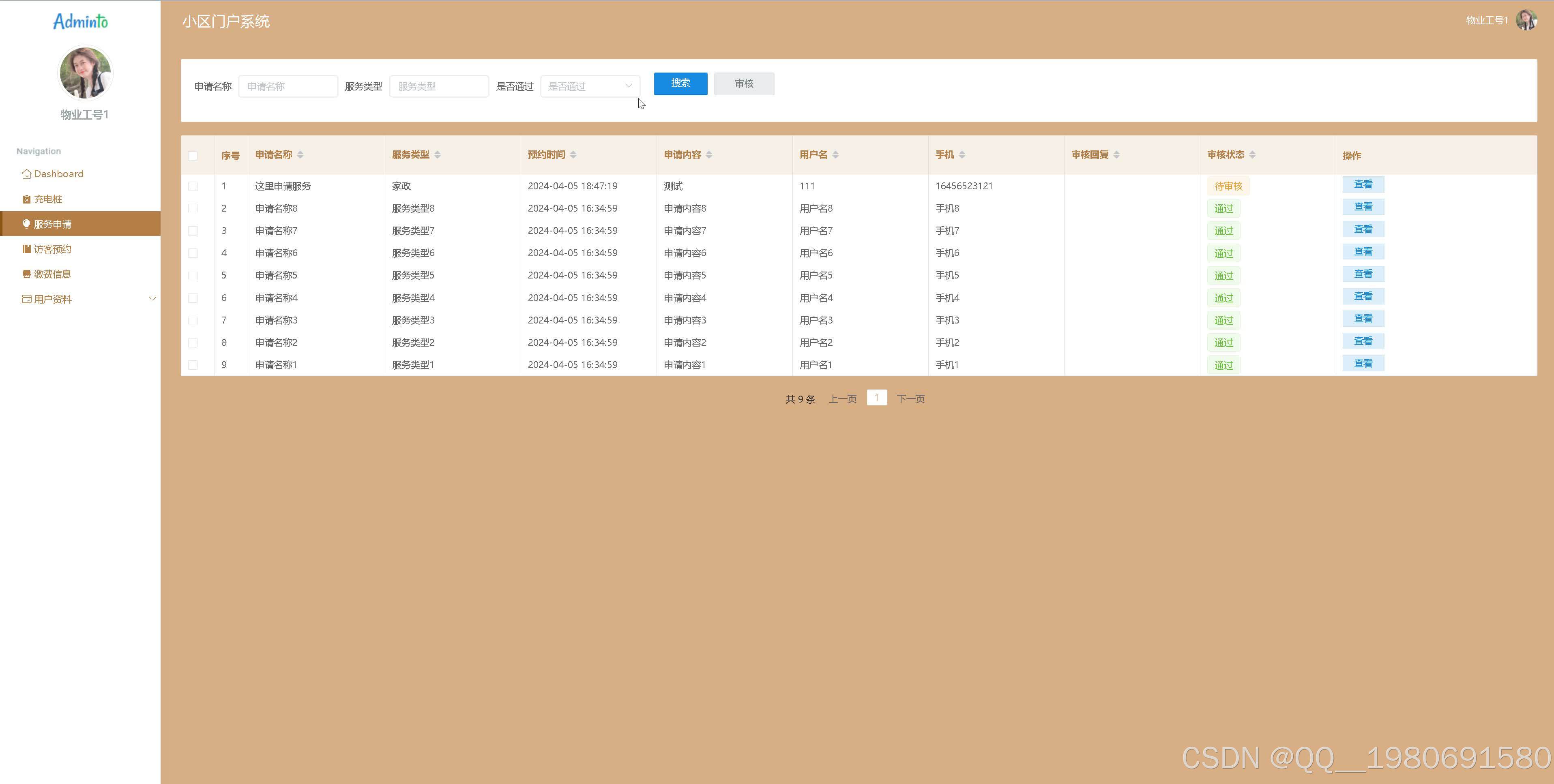Sort by 预约时间 column arrows

[573, 155]
